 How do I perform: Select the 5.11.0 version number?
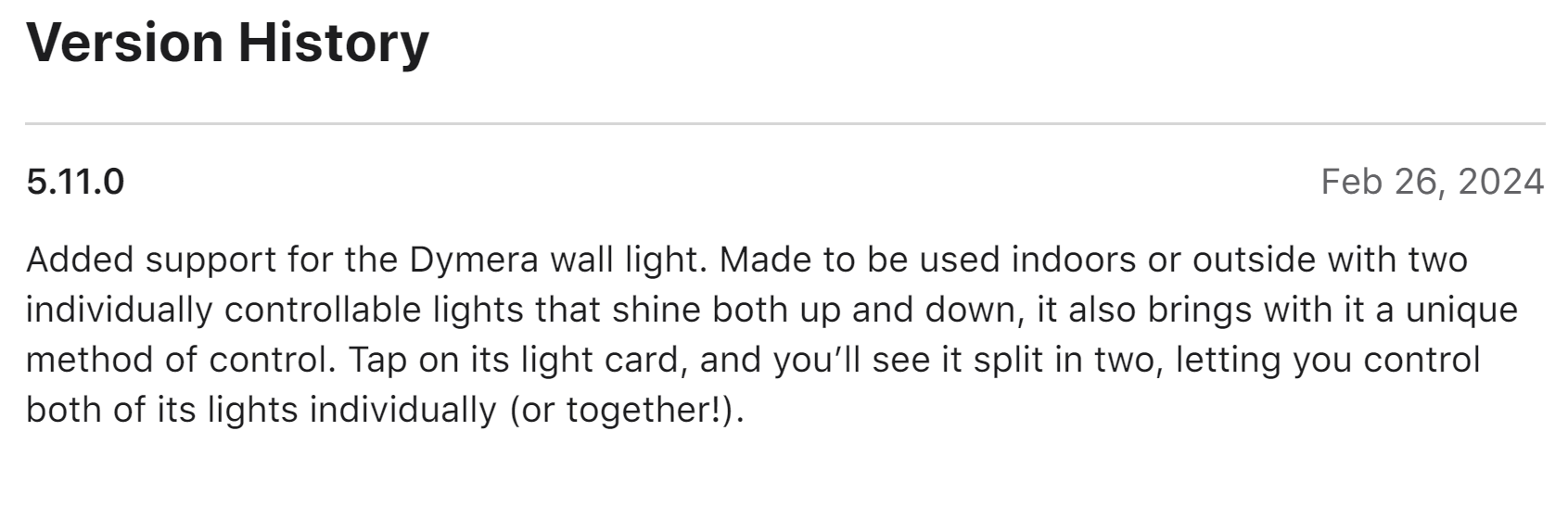[75, 182]
